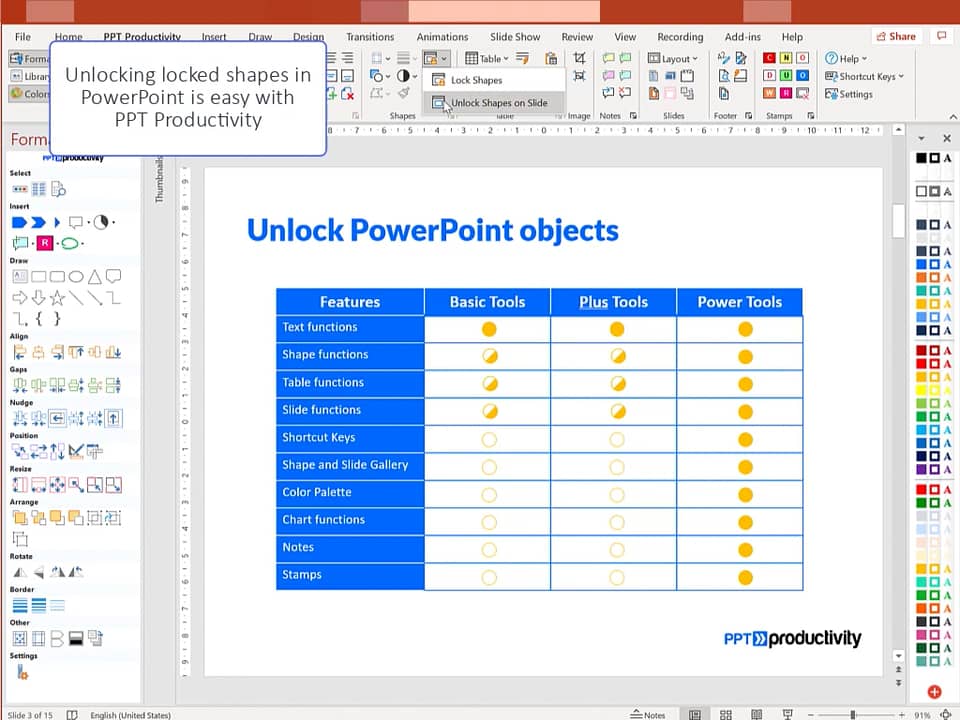Image resolution: width=960 pixels, height=720 pixels.
Task: Toggle the Notes pane in the status bar
Action: tap(648, 715)
